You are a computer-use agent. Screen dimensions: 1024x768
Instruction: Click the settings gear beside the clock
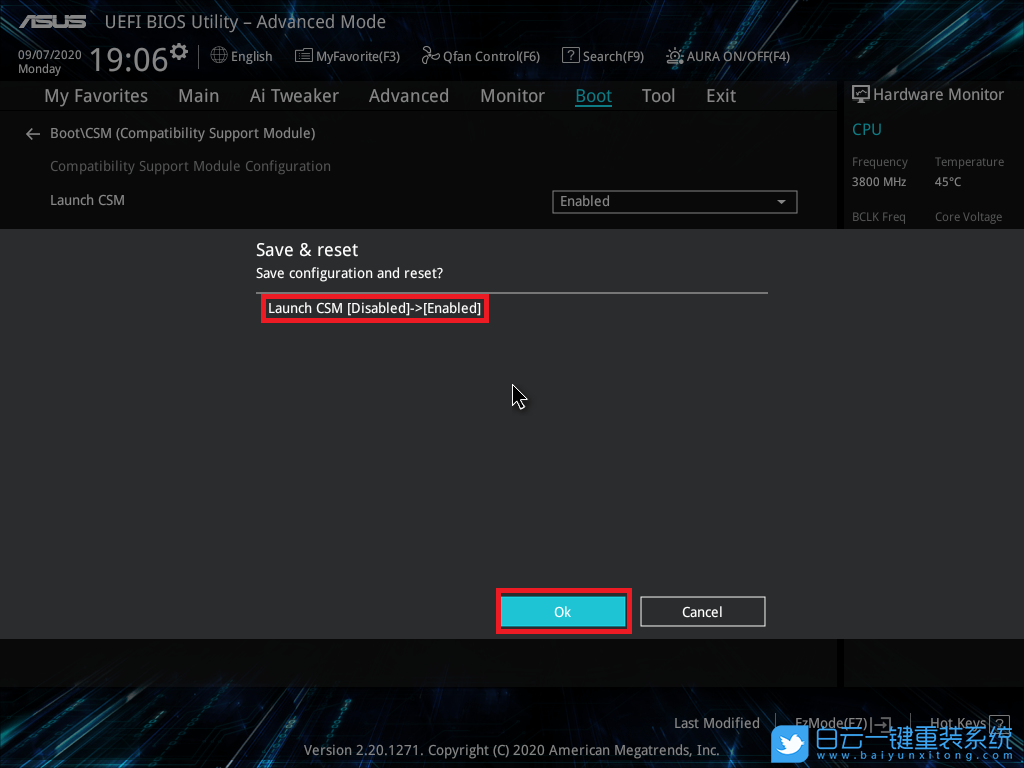point(179,51)
